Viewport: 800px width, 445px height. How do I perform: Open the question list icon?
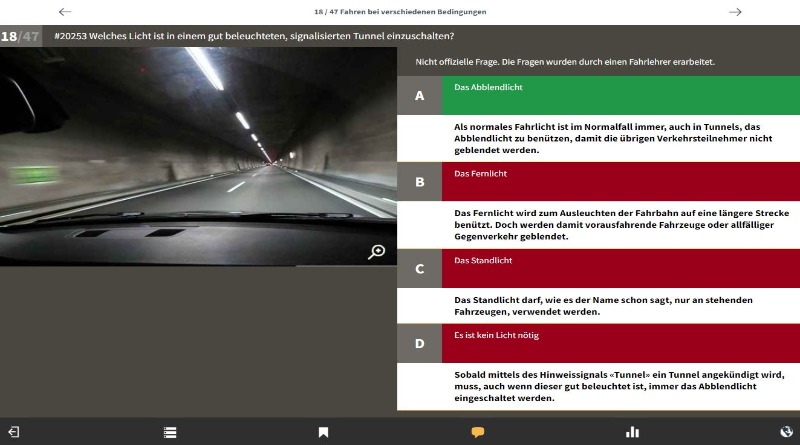(170, 432)
